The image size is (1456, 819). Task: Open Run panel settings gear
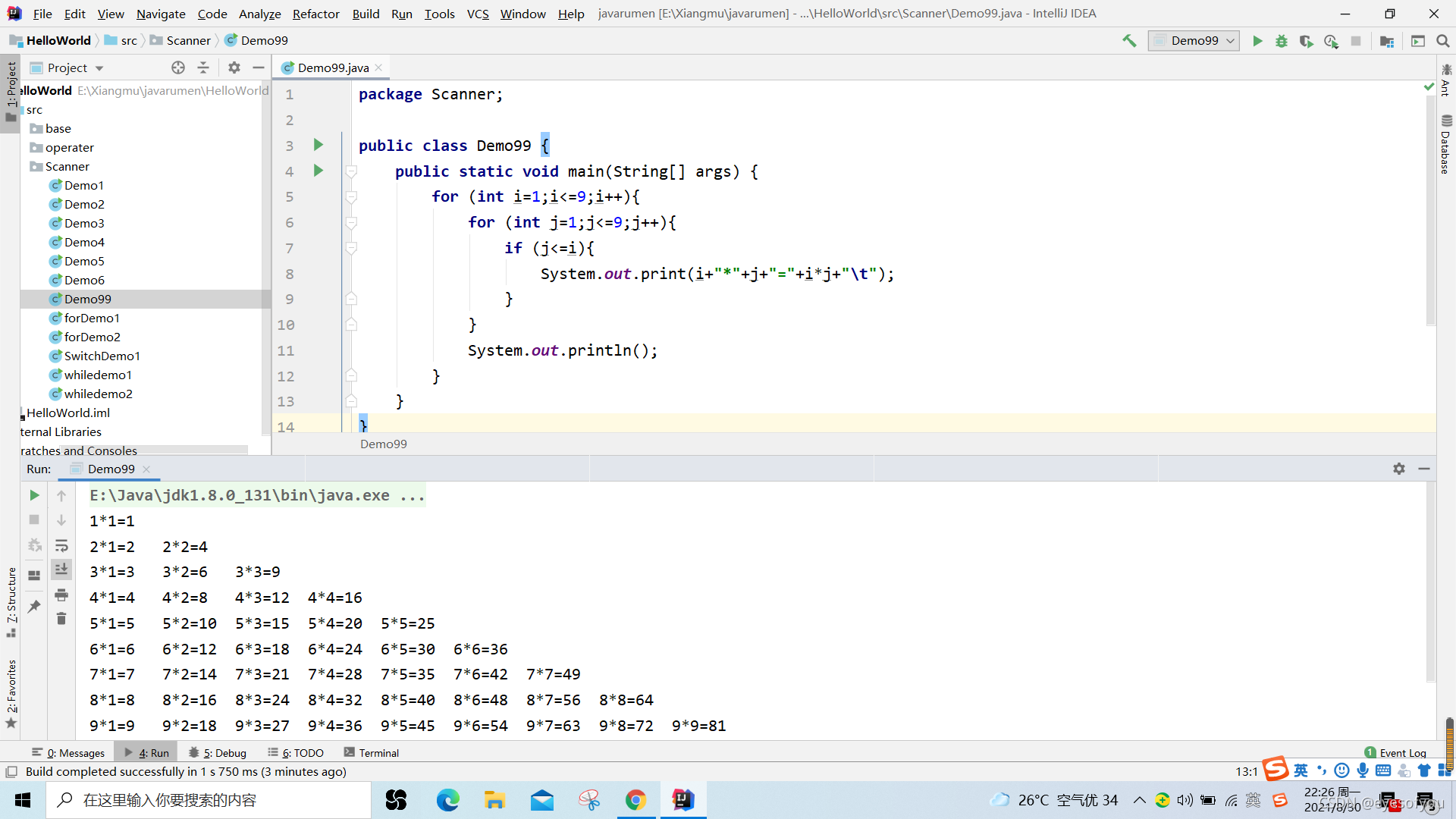point(1399,469)
